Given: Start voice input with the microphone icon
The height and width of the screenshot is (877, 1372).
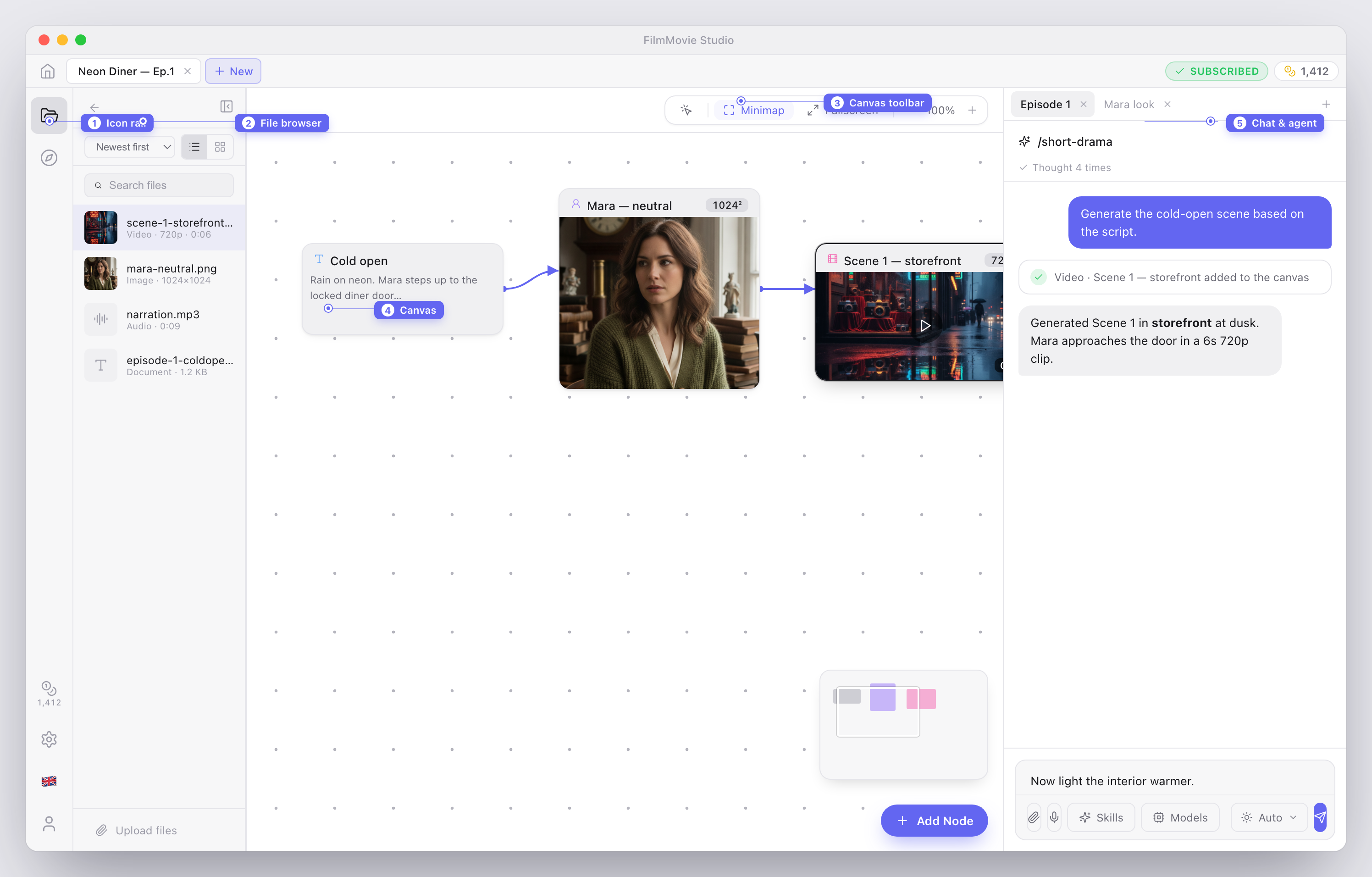Looking at the screenshot, I should click(x=1054, y=817).
